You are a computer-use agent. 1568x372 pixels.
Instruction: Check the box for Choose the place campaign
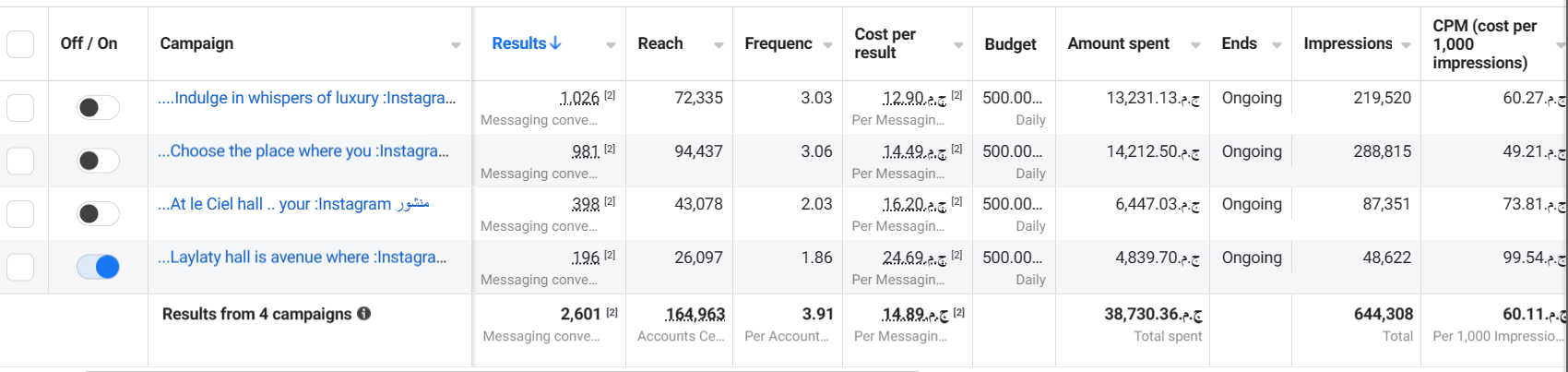coord(20,161)
